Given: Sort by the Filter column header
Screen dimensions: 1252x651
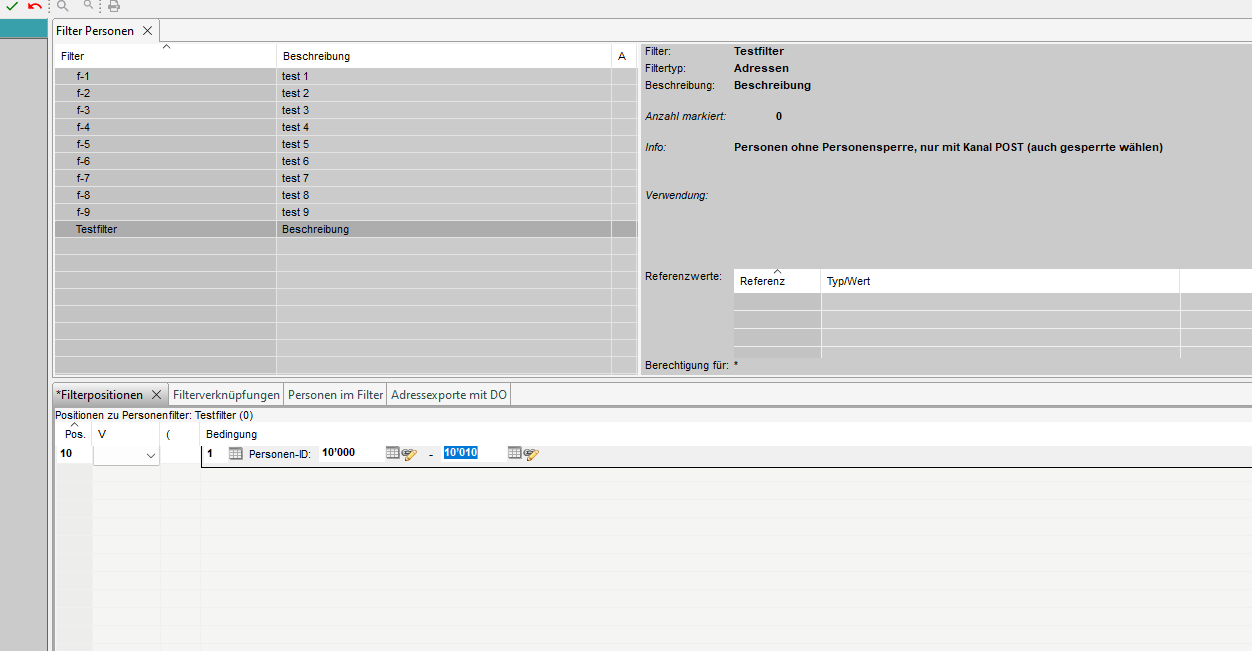Looking at the screenshot, I should click(x=165, y=56).
